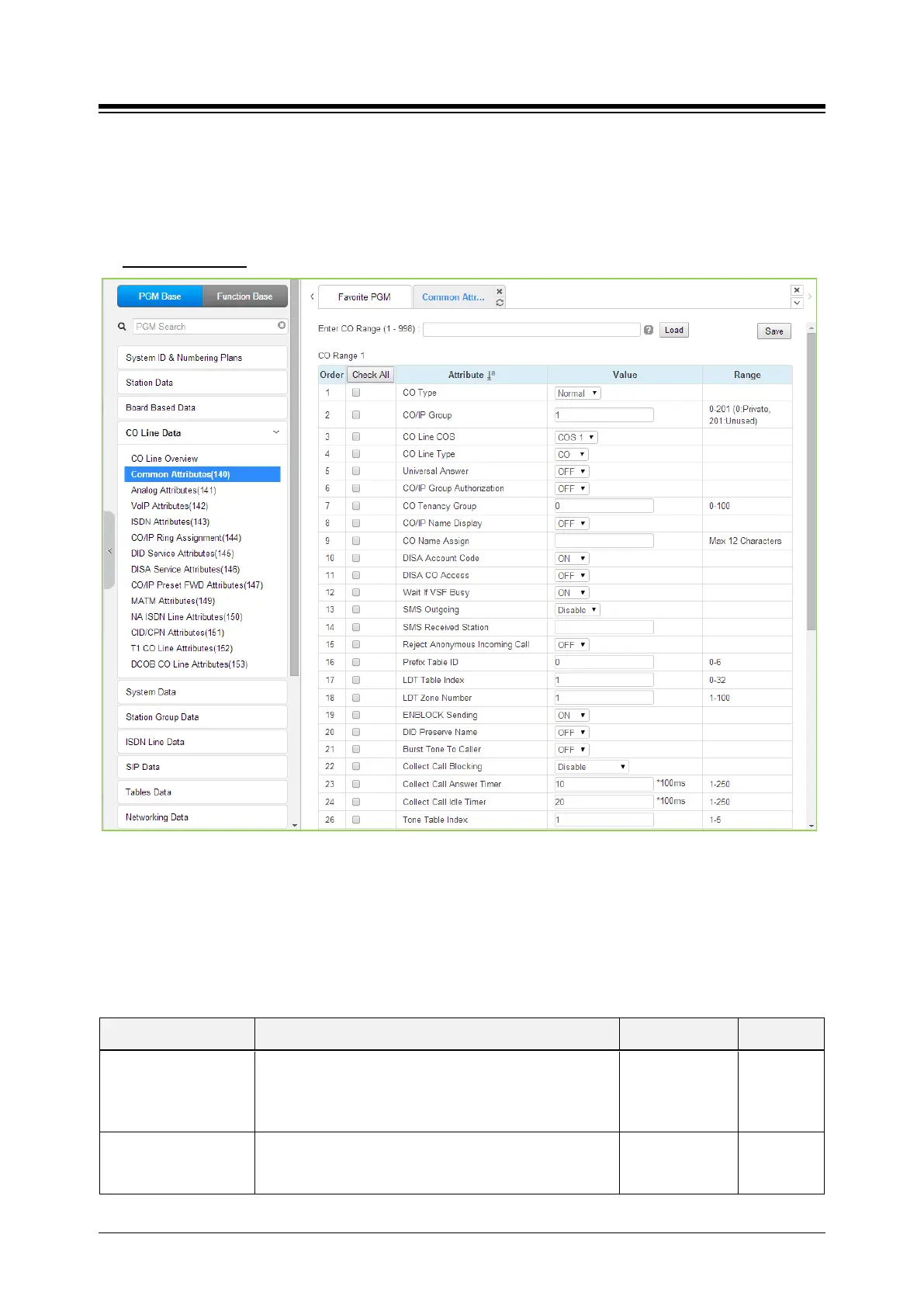Collapse the left sidebar with arrow handle
The width and height of the screenshot is (924, 1307).
pos(109,551)
